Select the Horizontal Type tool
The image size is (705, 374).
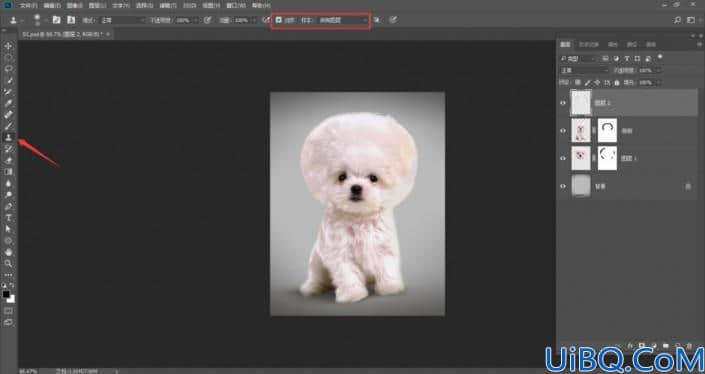9,218
